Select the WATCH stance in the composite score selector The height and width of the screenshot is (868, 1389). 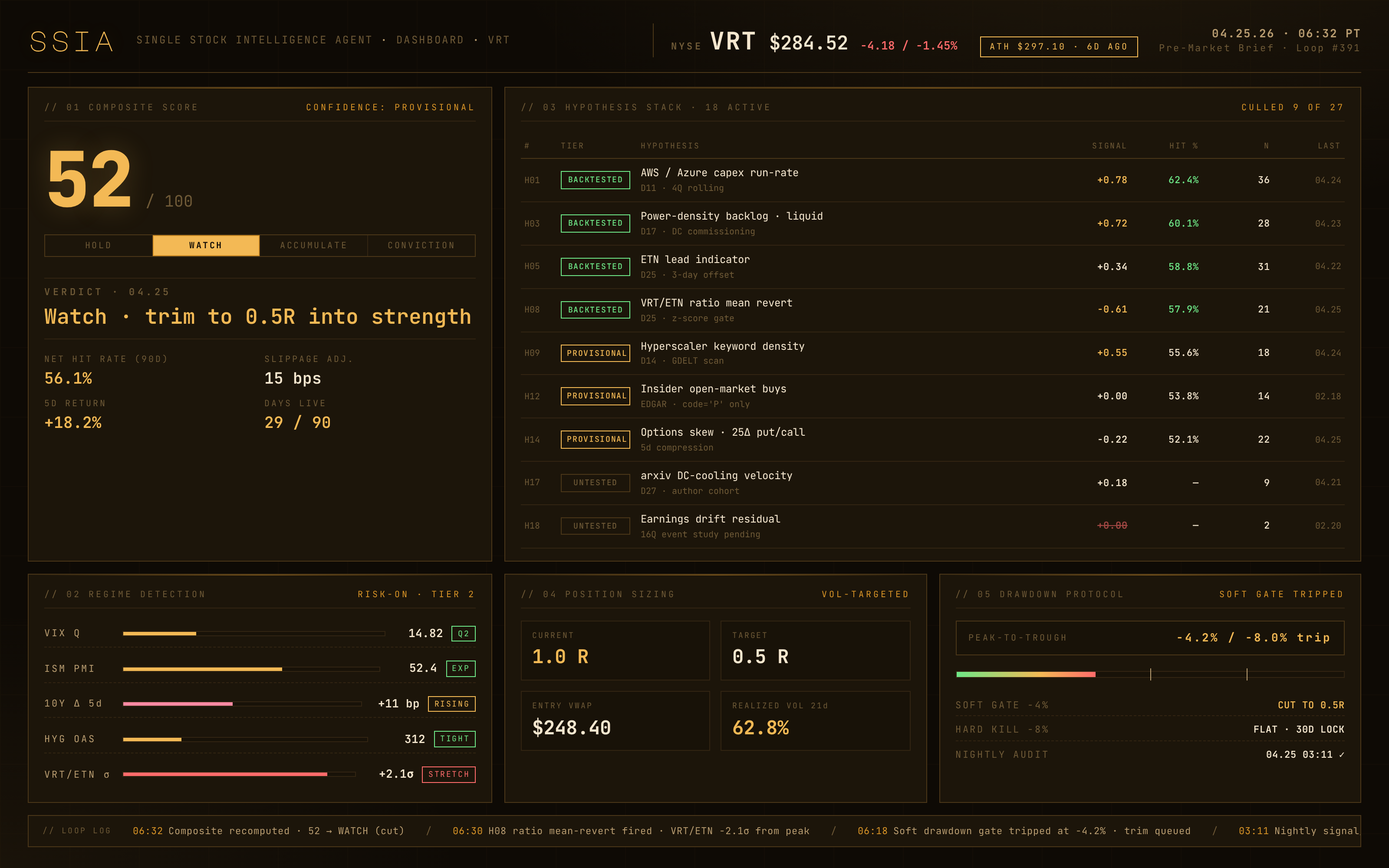(205, 245)
